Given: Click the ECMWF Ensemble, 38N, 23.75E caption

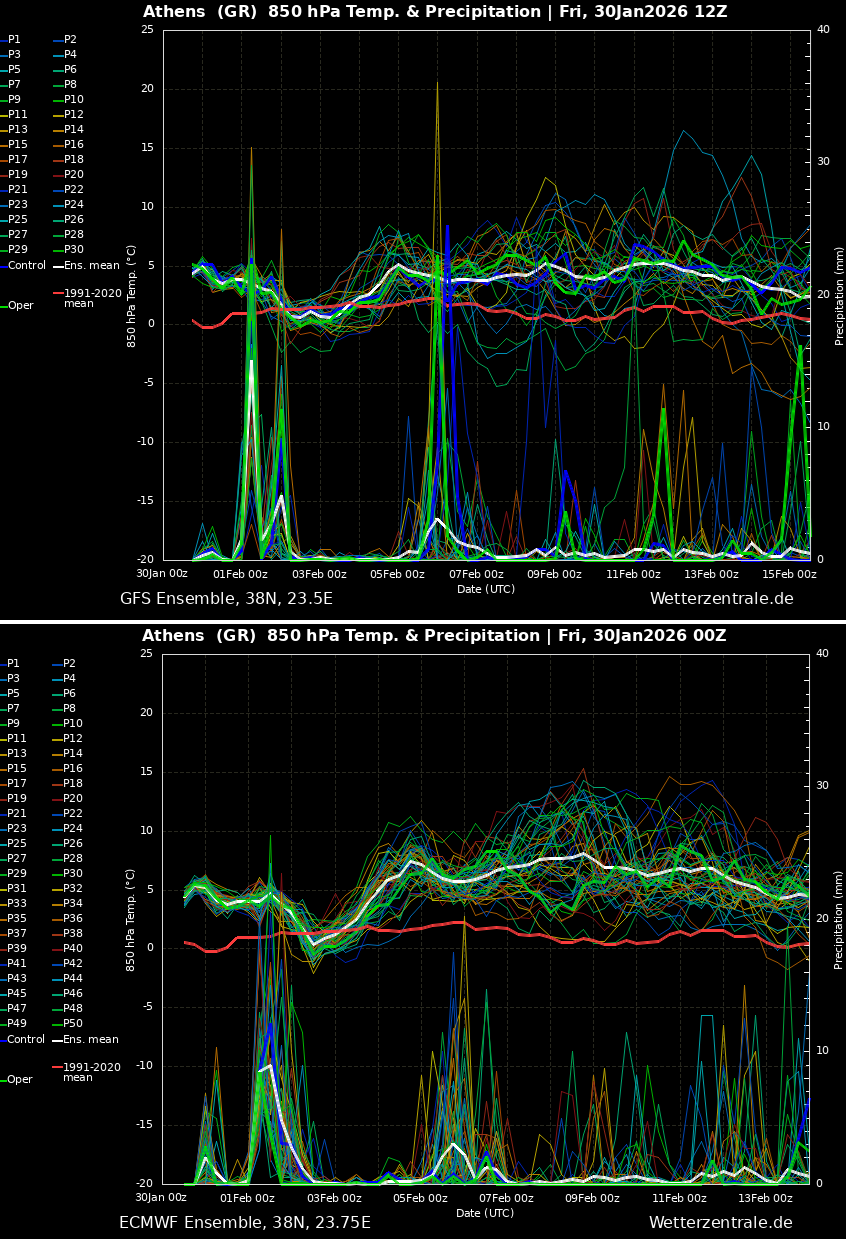Looking at the screenshot, I should 245,1223.
